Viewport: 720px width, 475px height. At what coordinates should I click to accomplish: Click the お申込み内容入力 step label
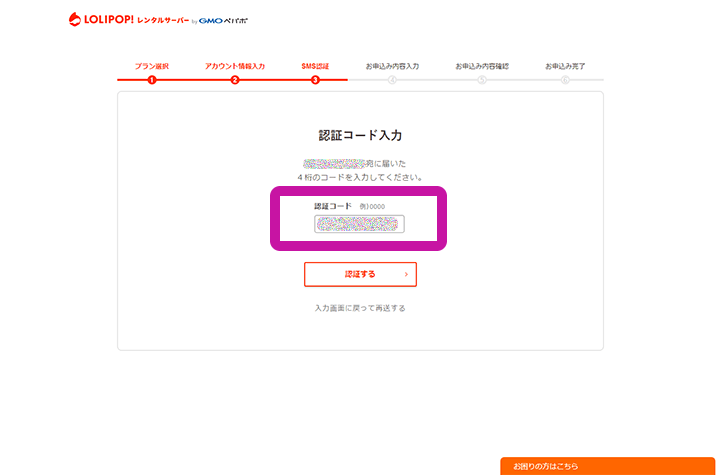point(392,66)
